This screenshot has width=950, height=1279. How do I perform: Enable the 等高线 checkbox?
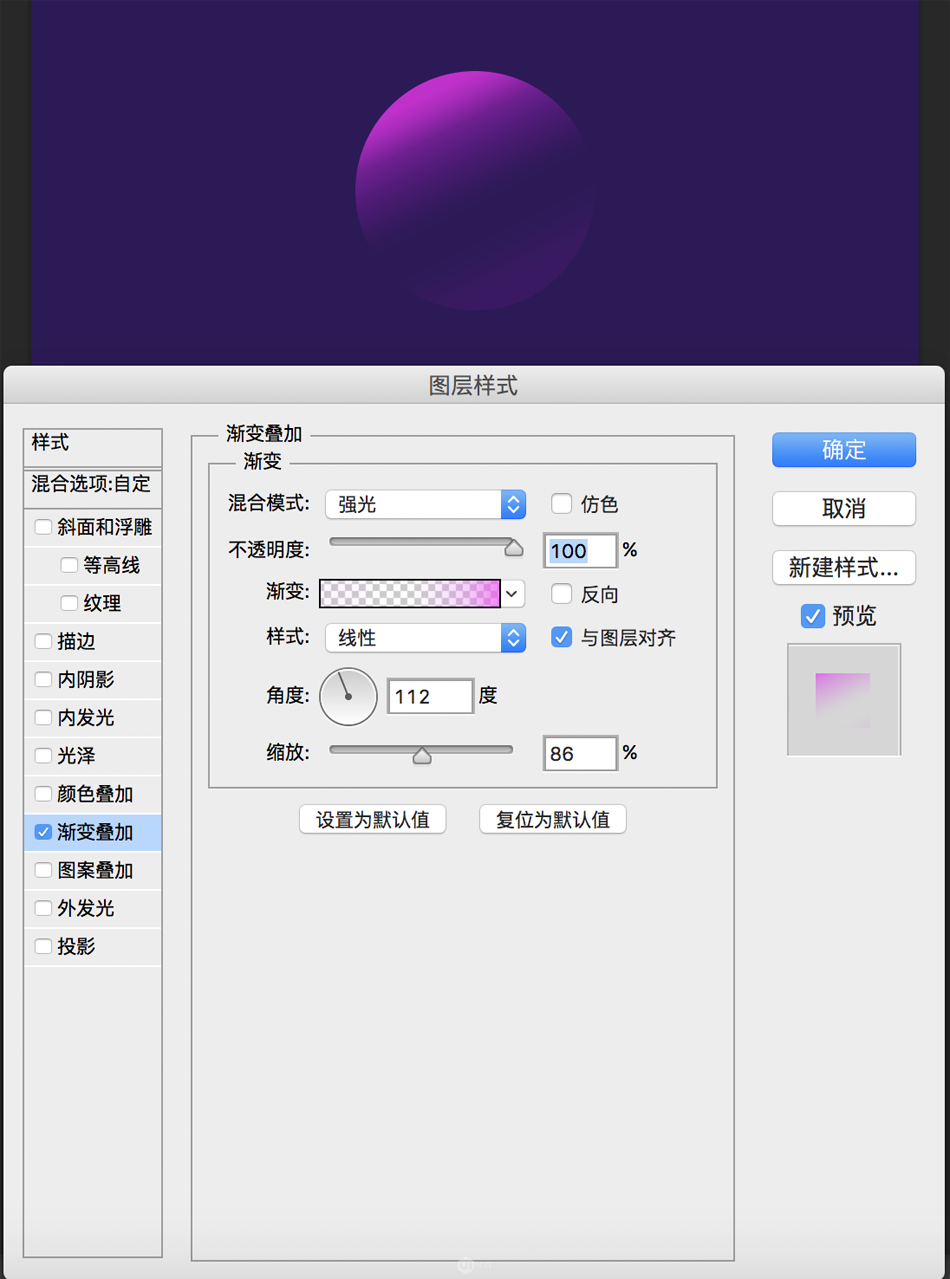pos(69,565)
